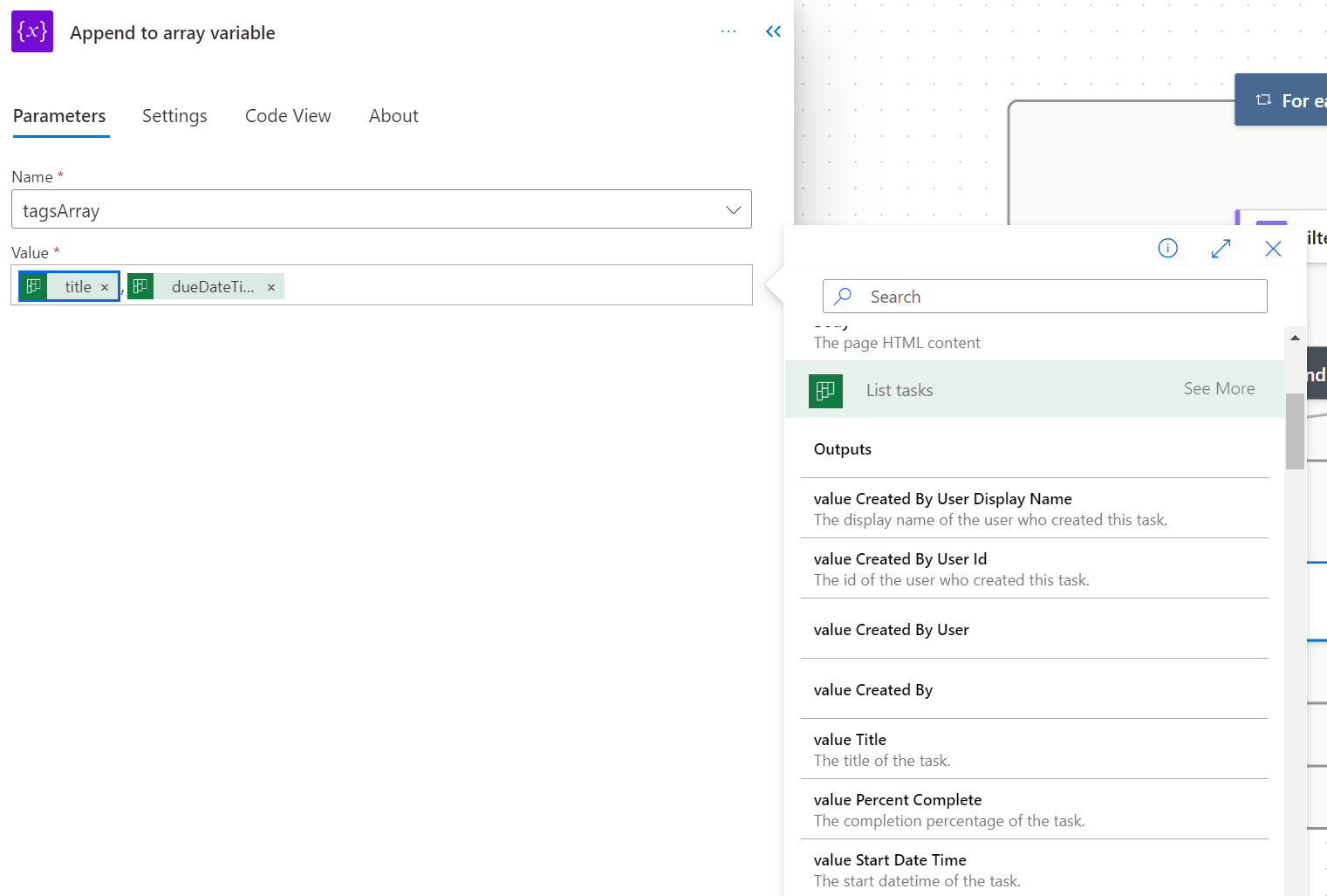Image resolution: width=1327 pixels, height=896 pixels.
Task: Open the About tab
Action: (393, 116)
